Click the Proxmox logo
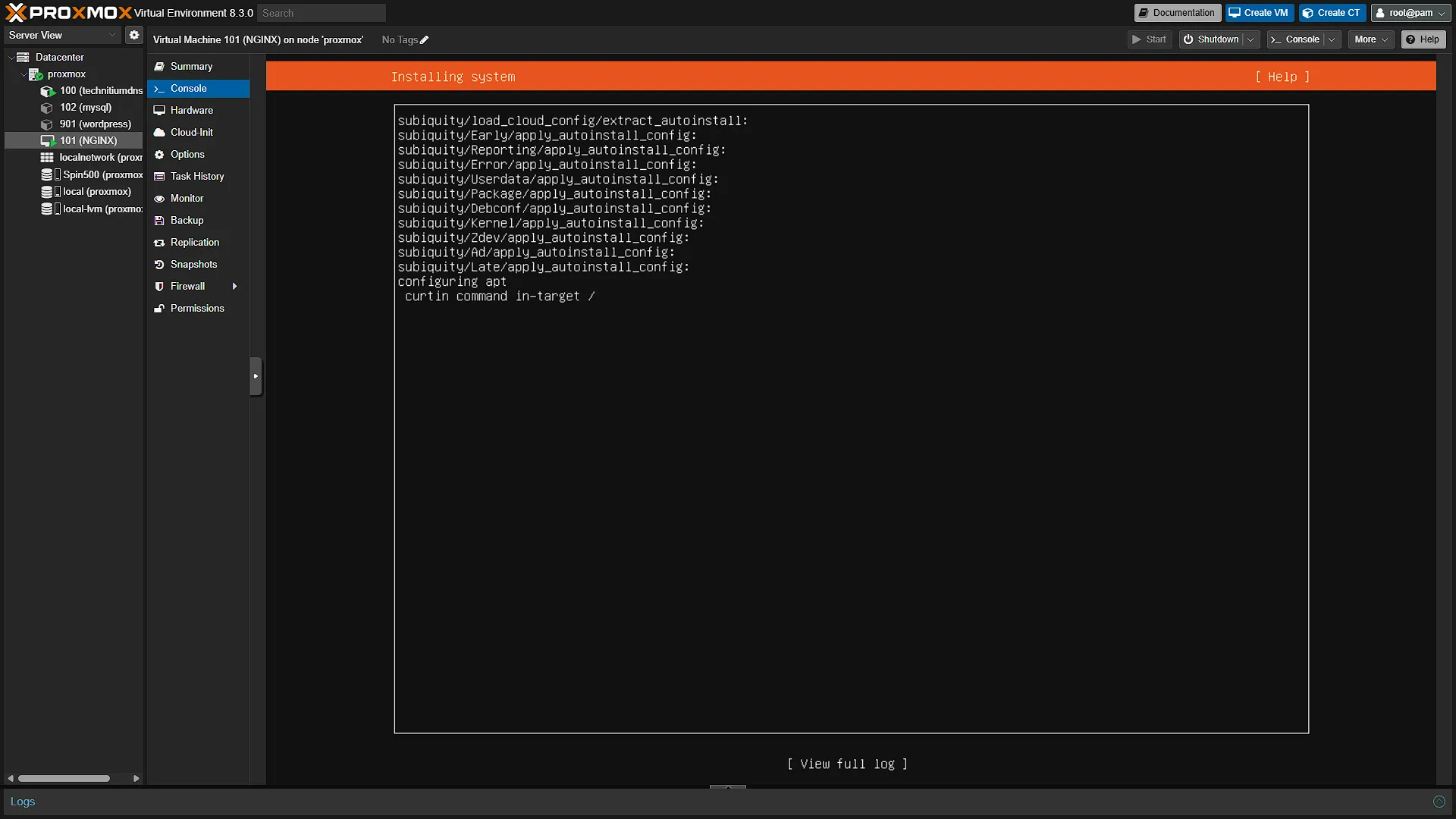 point(68,13)
